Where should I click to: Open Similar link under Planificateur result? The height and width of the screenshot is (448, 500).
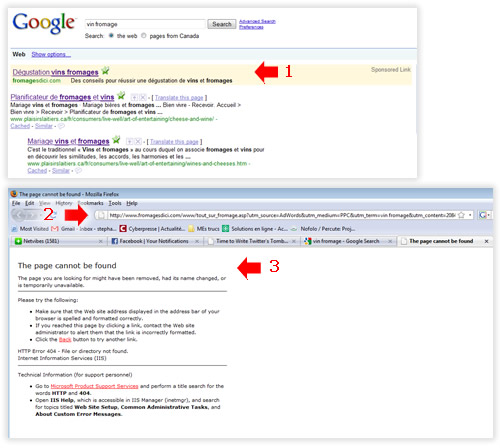(x=44, y=126)
